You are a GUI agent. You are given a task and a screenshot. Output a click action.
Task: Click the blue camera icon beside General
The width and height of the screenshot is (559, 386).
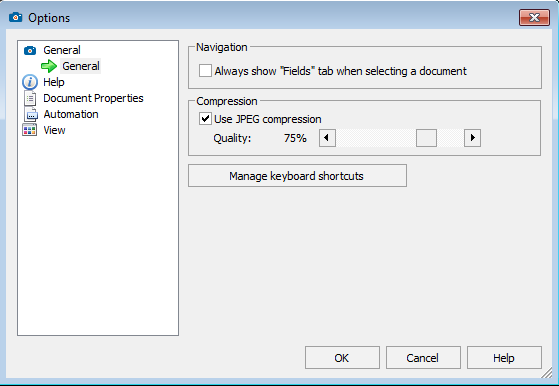point(30,50)
